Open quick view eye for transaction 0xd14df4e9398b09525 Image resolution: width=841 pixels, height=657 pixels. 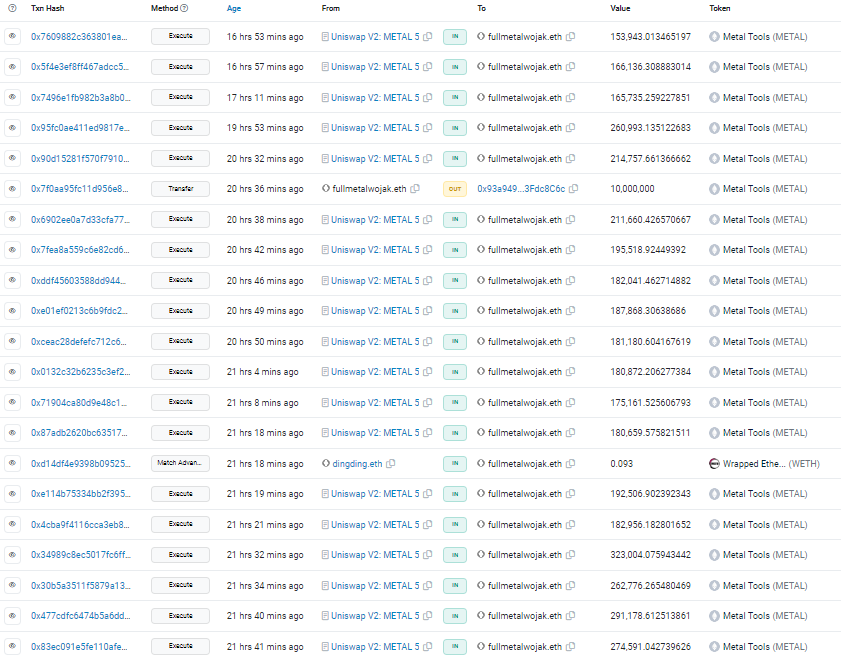click(12, 463)
